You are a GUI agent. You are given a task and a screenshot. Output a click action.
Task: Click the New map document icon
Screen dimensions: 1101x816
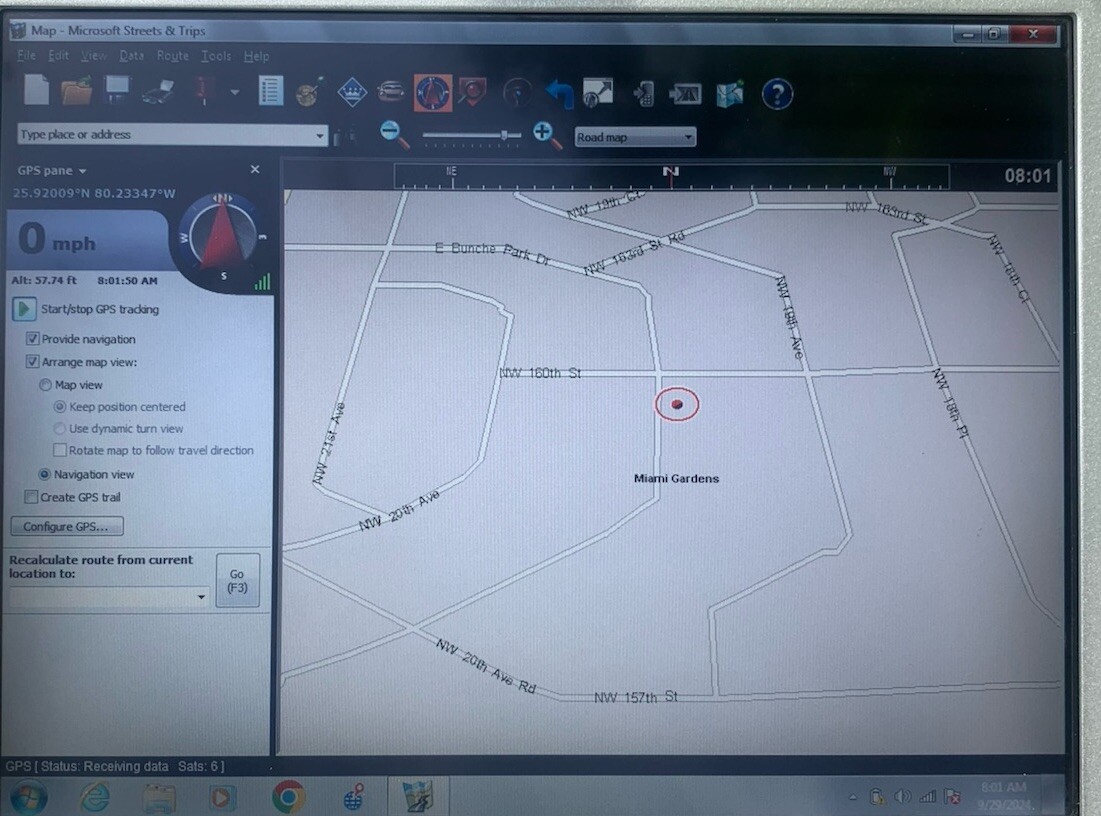pyautogui.click(x=36, y=91)
